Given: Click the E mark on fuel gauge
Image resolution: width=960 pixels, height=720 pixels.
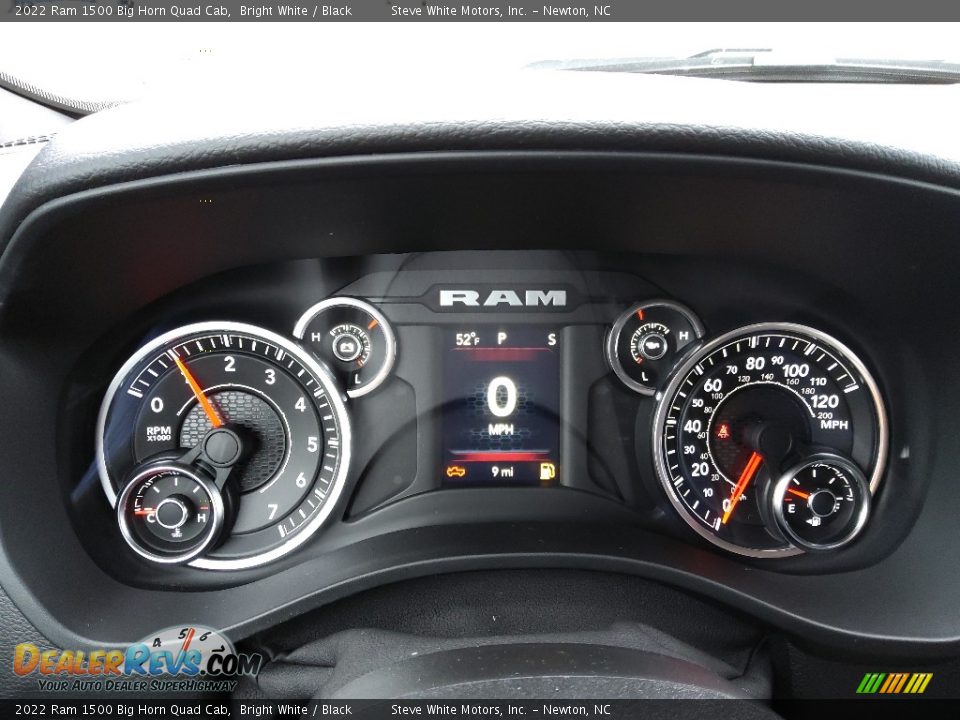Looking at the screenshot, I should click(x=791, y=509).
